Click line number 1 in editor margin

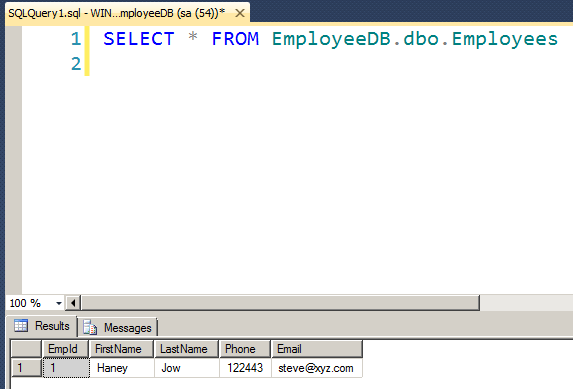(x=76, y=39)
